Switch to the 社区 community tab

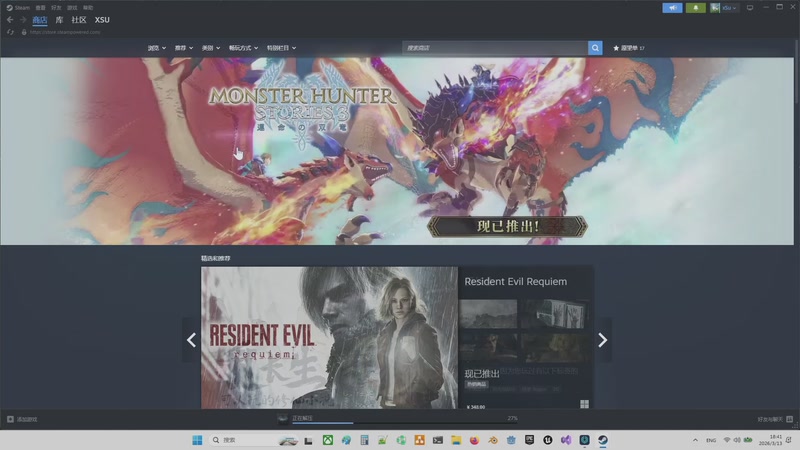click(79, 20)
